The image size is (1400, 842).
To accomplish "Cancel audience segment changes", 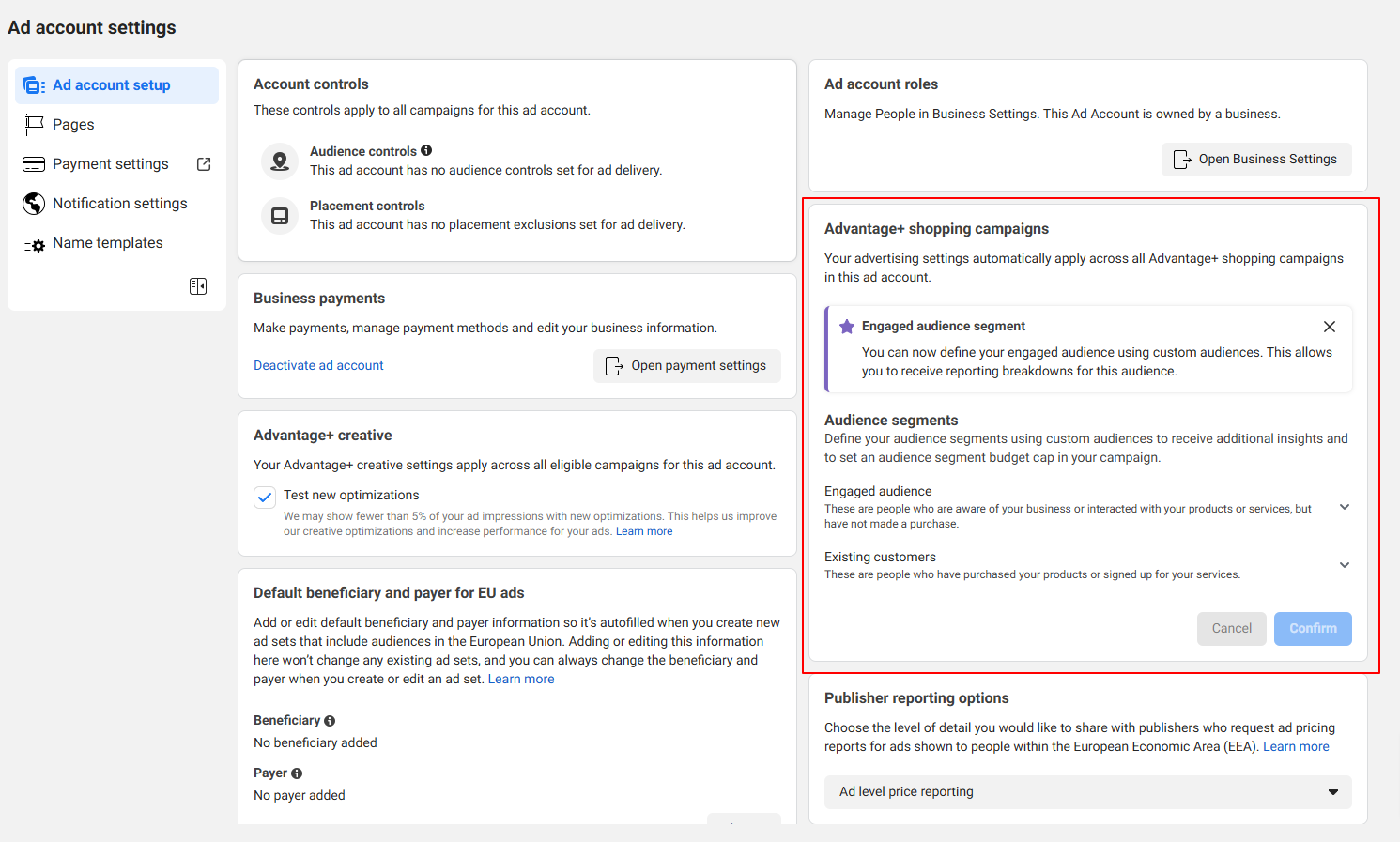I will pyautogui.click(x=1232, y=629).
